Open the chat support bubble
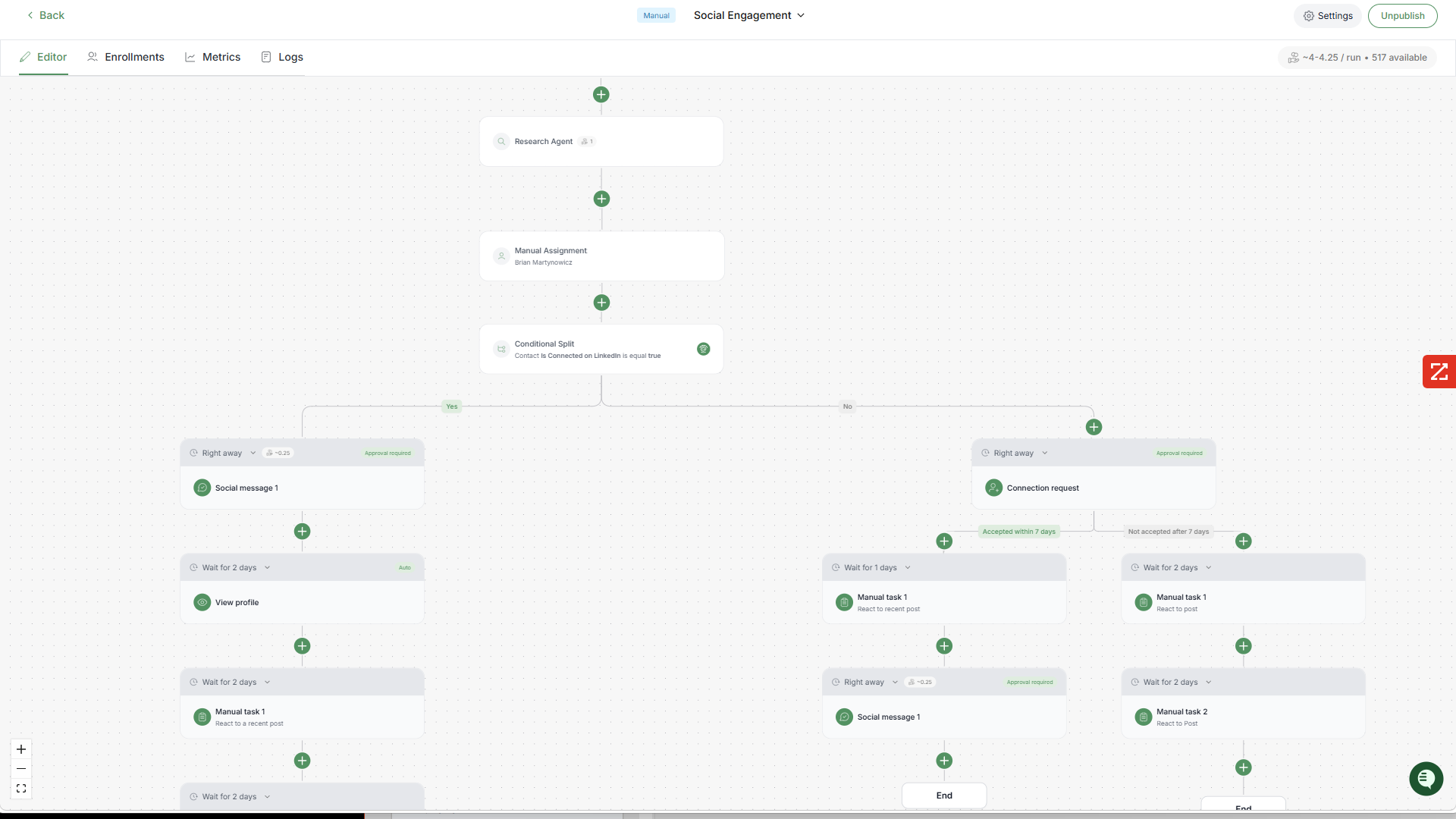 point(1426,779)
